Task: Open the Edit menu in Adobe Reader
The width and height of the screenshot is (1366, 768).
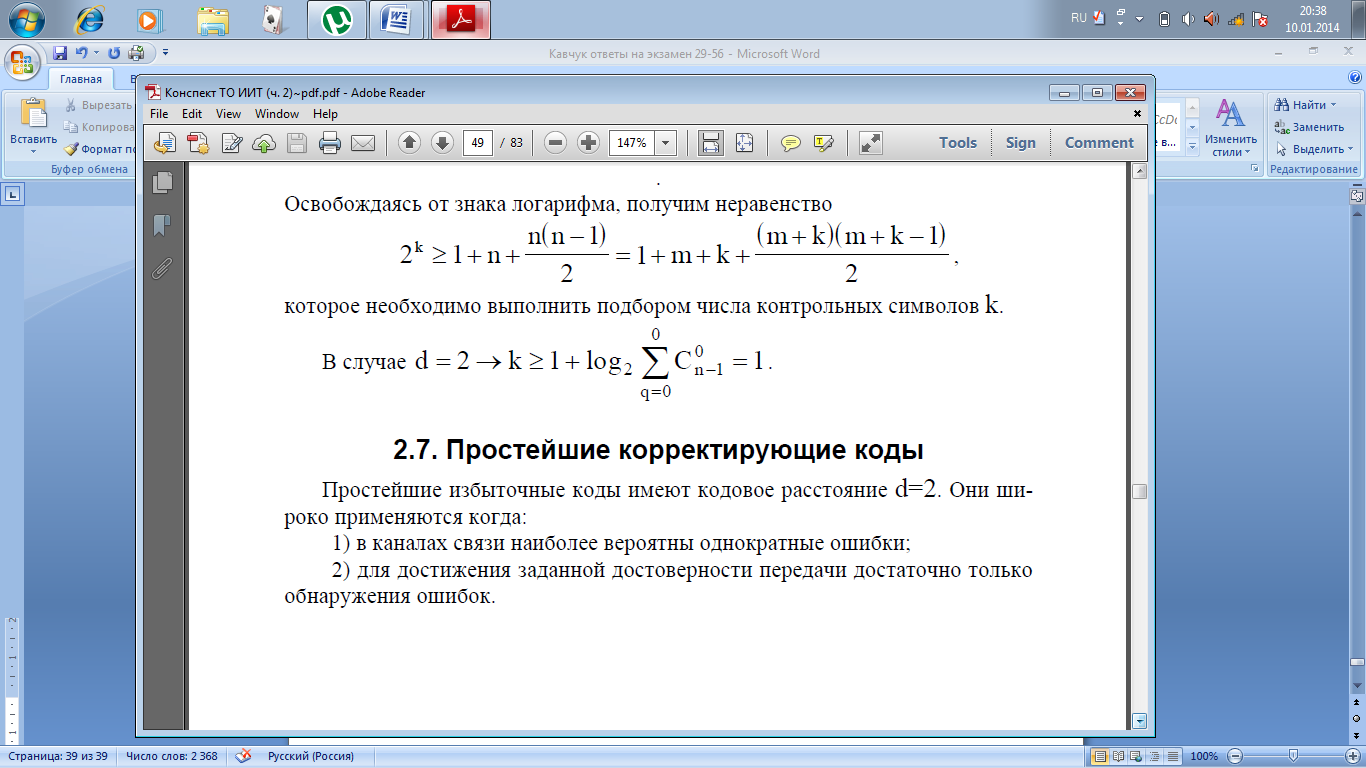Action: coord(192,114)
